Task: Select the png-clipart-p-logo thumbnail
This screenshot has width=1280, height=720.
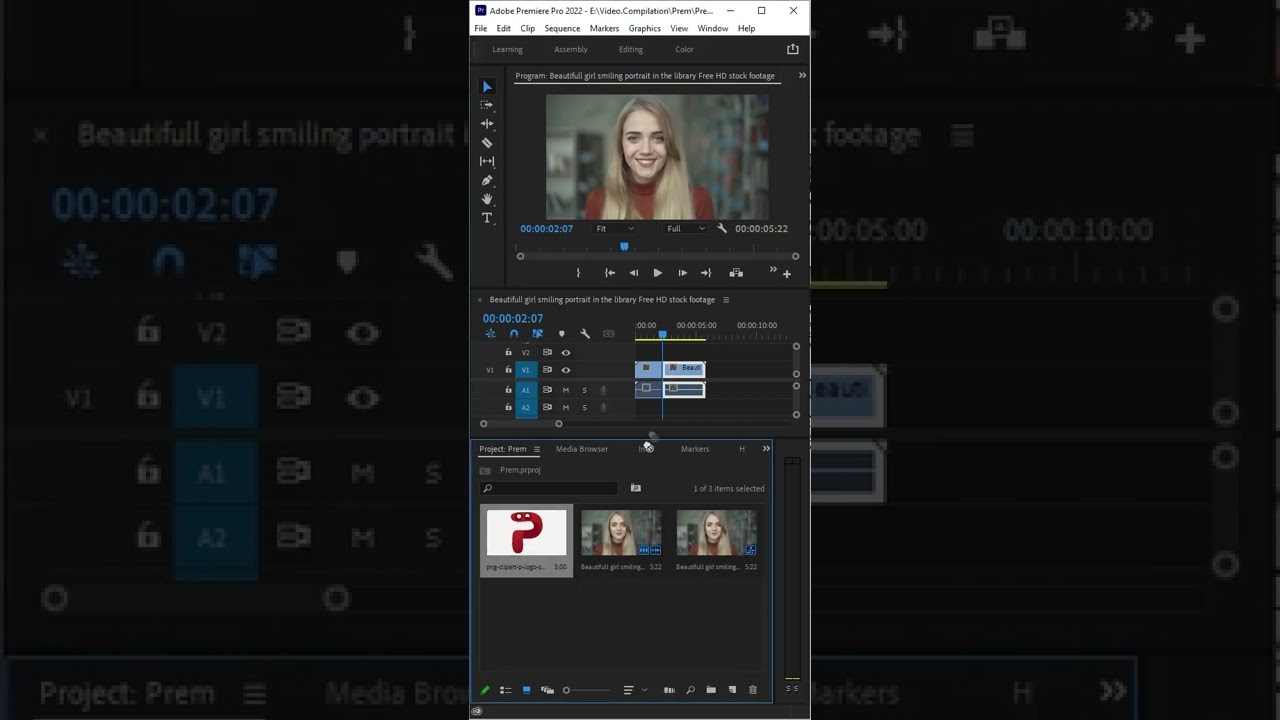Action: (526, 534)
